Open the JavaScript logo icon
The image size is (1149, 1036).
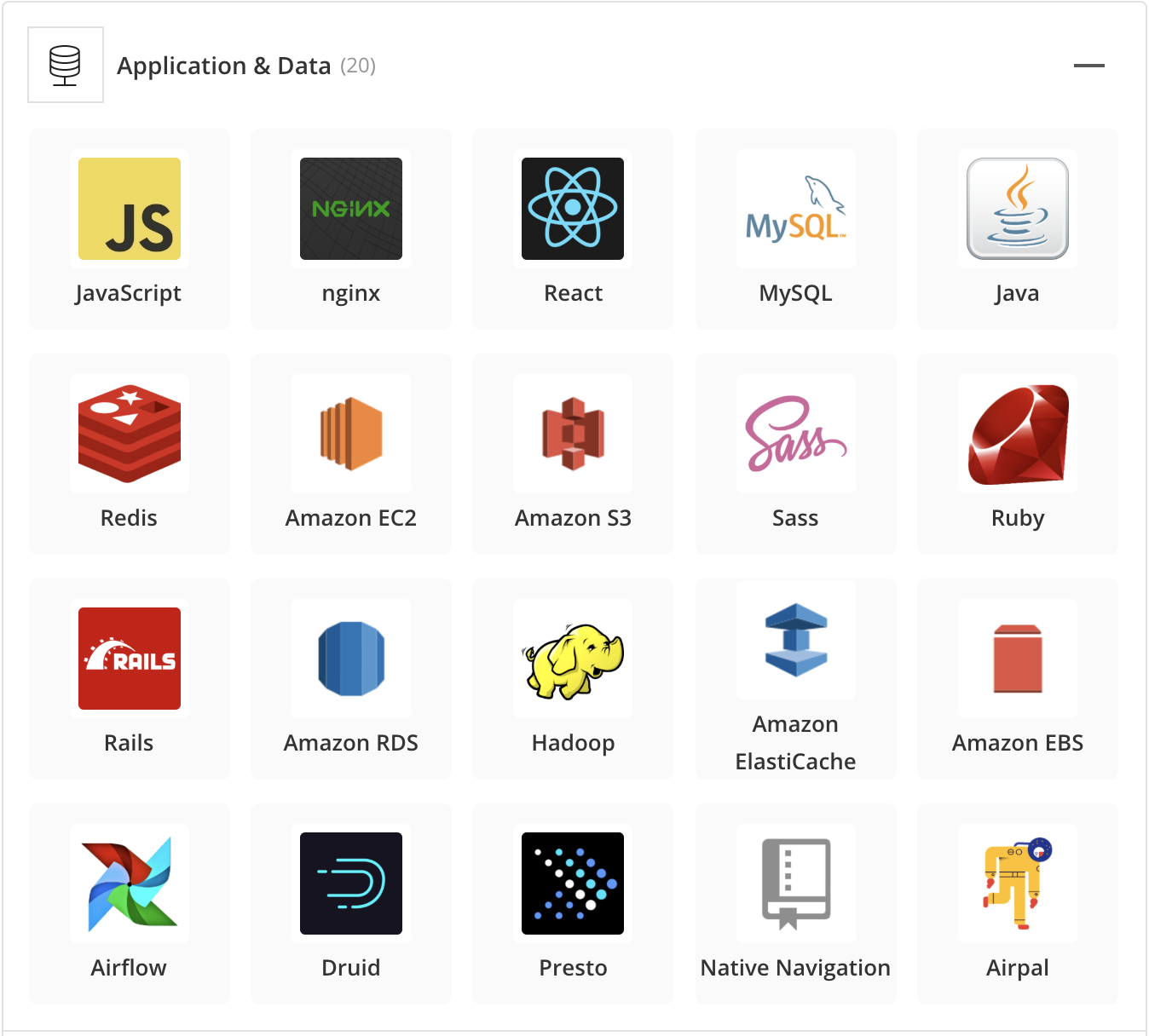(x=130, y=209)
